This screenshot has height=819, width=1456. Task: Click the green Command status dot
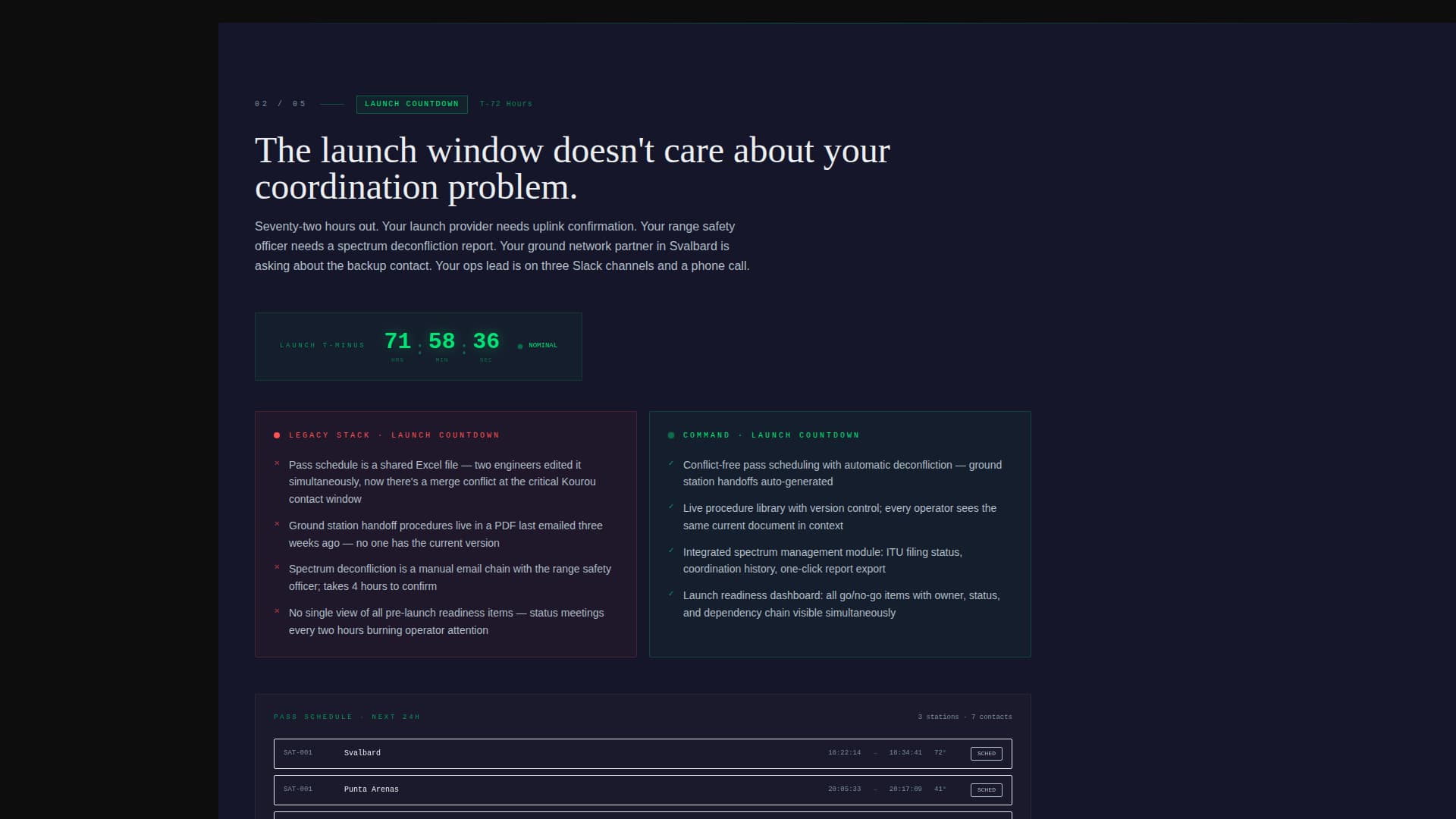pyautogui.click(x=670, y=435)
